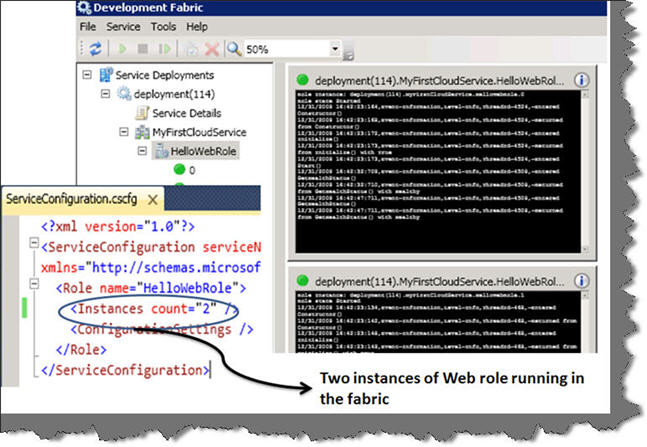Screen dimensions: 647x447
Task: Click the green status dot for instance 0
Action: [179, 169]
